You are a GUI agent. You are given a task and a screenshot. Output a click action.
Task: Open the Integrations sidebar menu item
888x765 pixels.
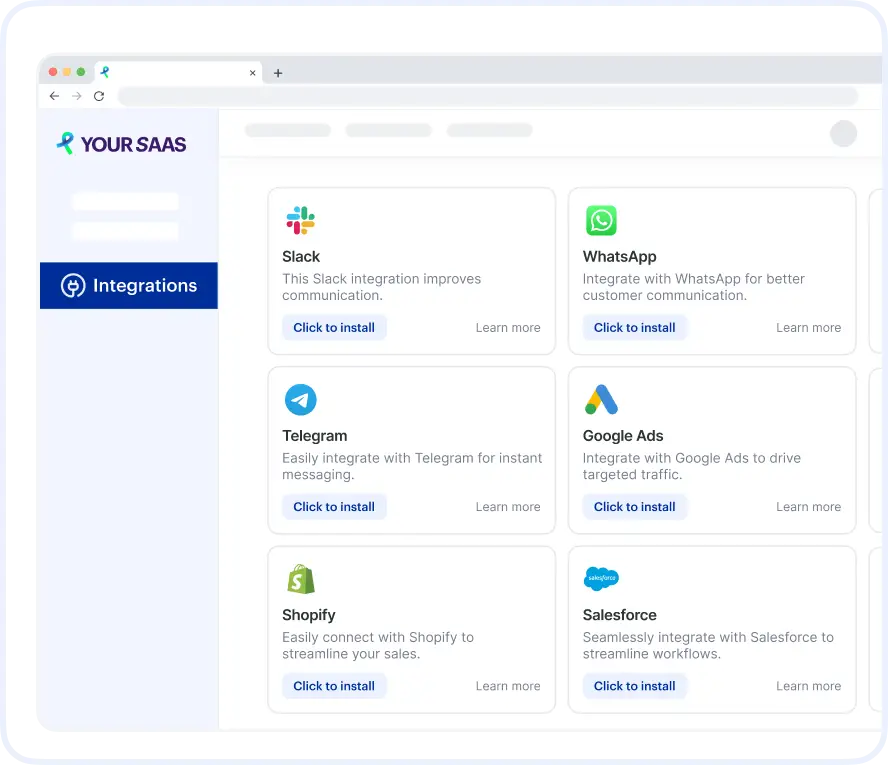tap(129, 285)
